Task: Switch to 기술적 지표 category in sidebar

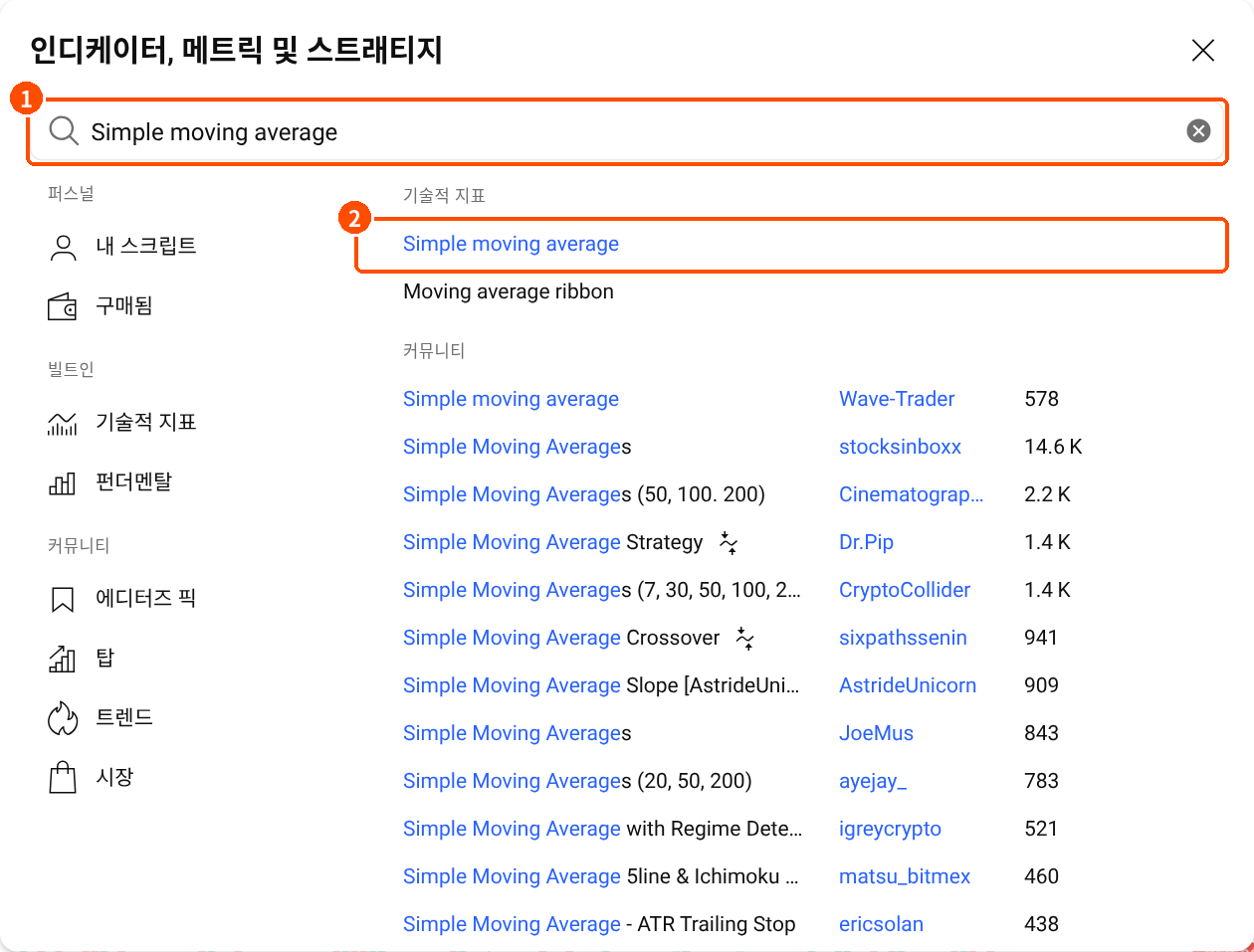Action: click(x=146, y=422)
